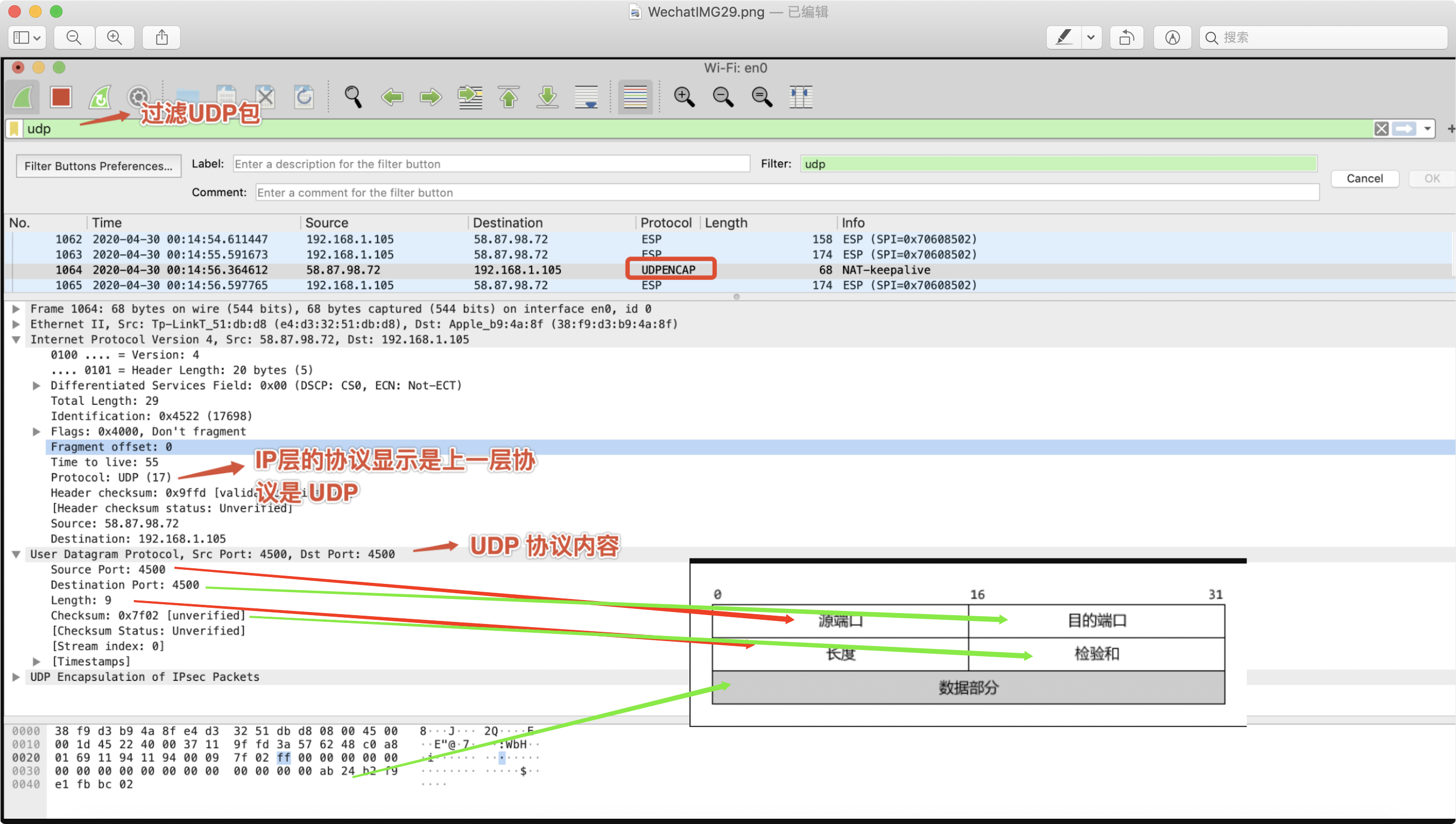Expand UDP Encapsulation of IPsec Packets
This screenshot has height=824, width=1456.
click(17, 677)
